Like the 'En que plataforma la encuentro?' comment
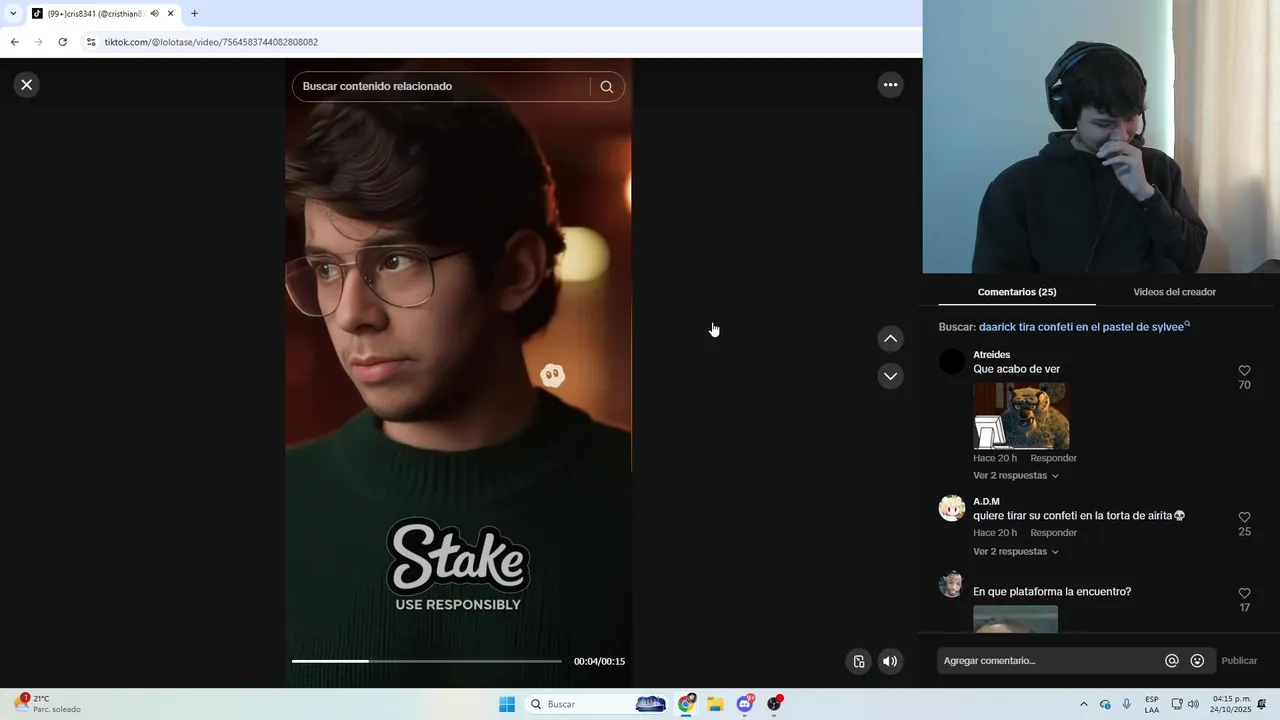The image size is (1280, 720). [x=1244, y=594]
